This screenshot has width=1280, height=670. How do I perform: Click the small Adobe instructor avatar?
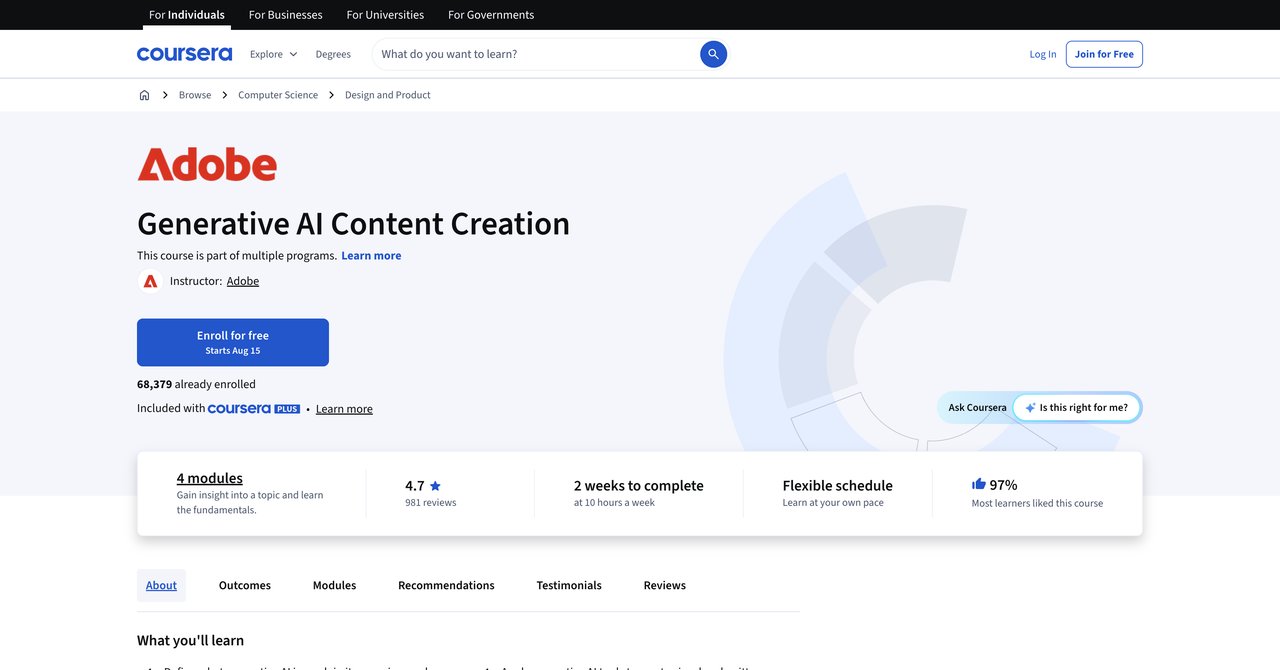[150, 281]
